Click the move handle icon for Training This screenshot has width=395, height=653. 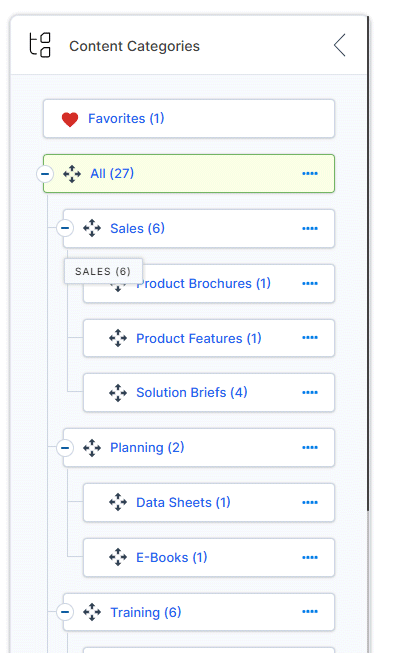point(92,612)
